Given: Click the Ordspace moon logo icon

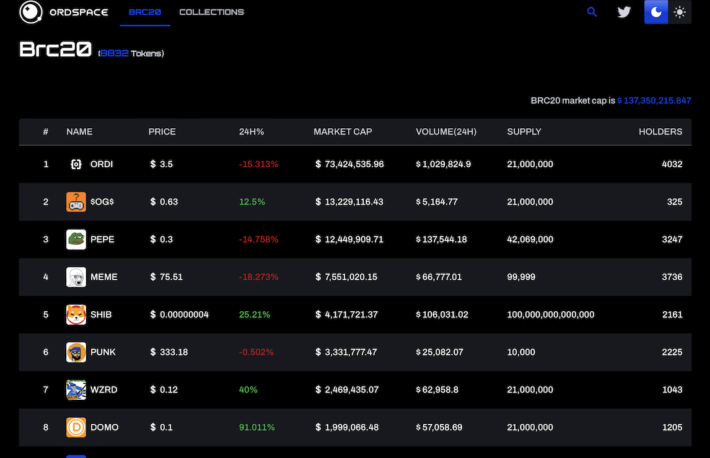Looking at the screenshot, I should tap(31, 12).
